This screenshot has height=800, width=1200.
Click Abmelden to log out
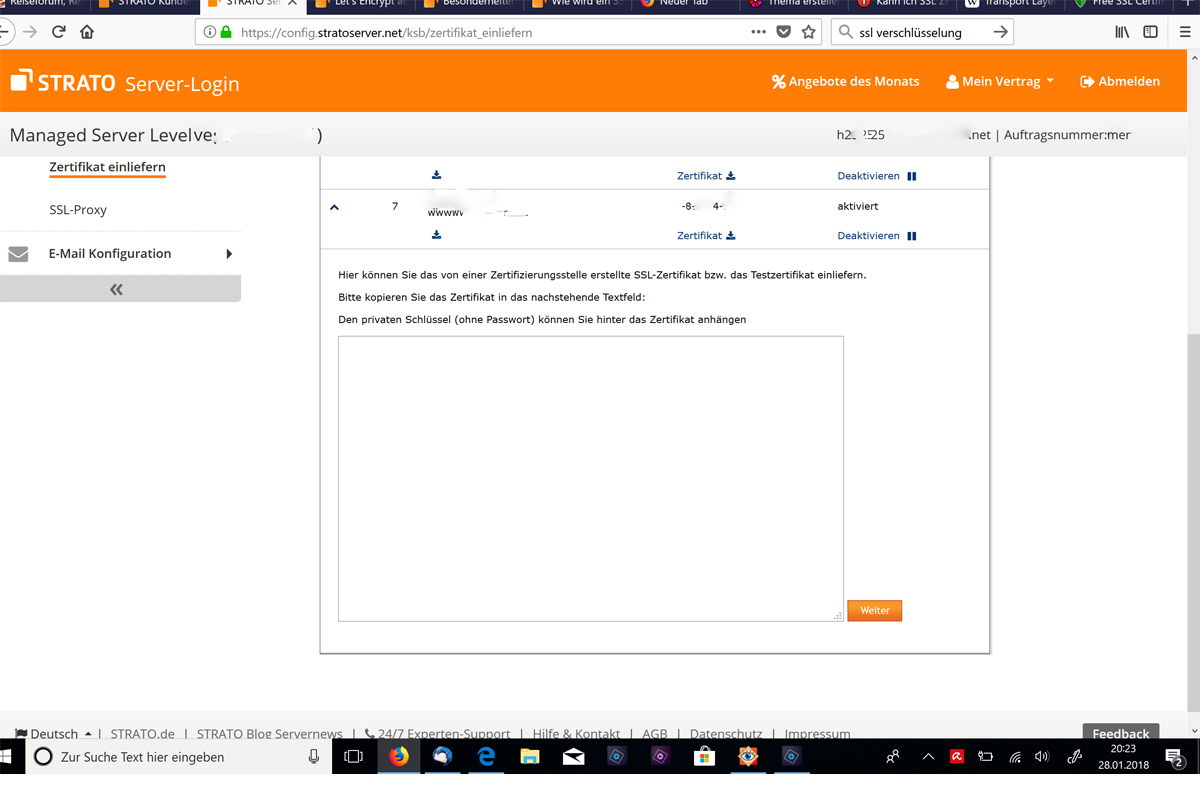pyautogui.click(x=1120, y=81)
